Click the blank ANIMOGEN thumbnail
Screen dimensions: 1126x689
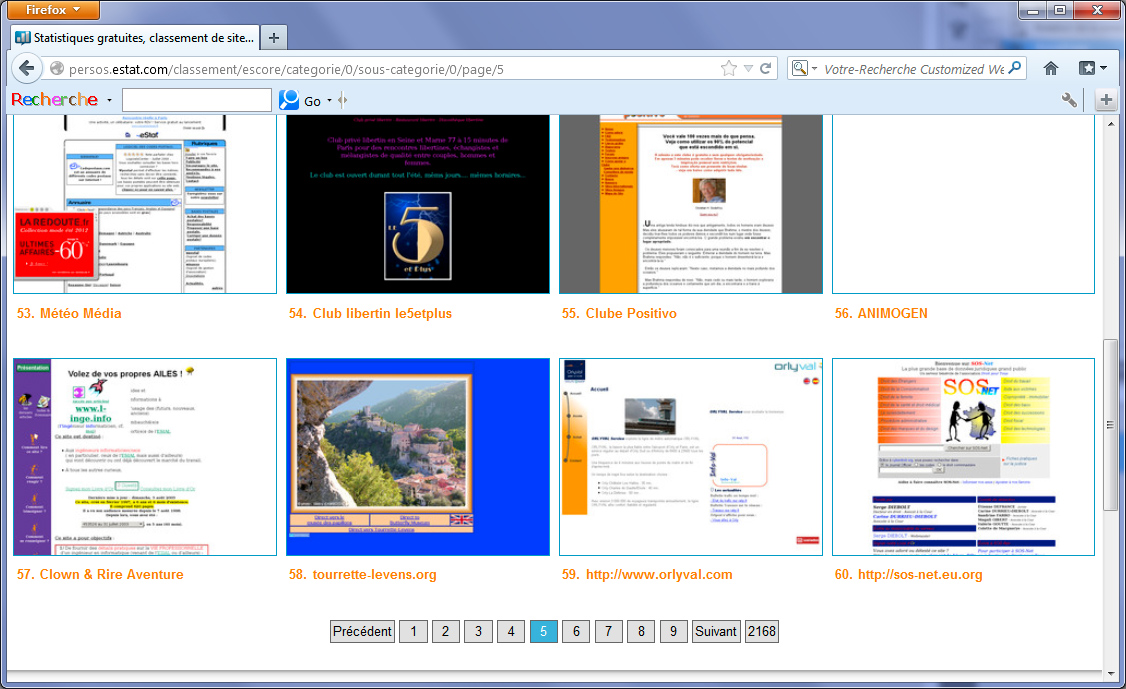tap(964, 204)
